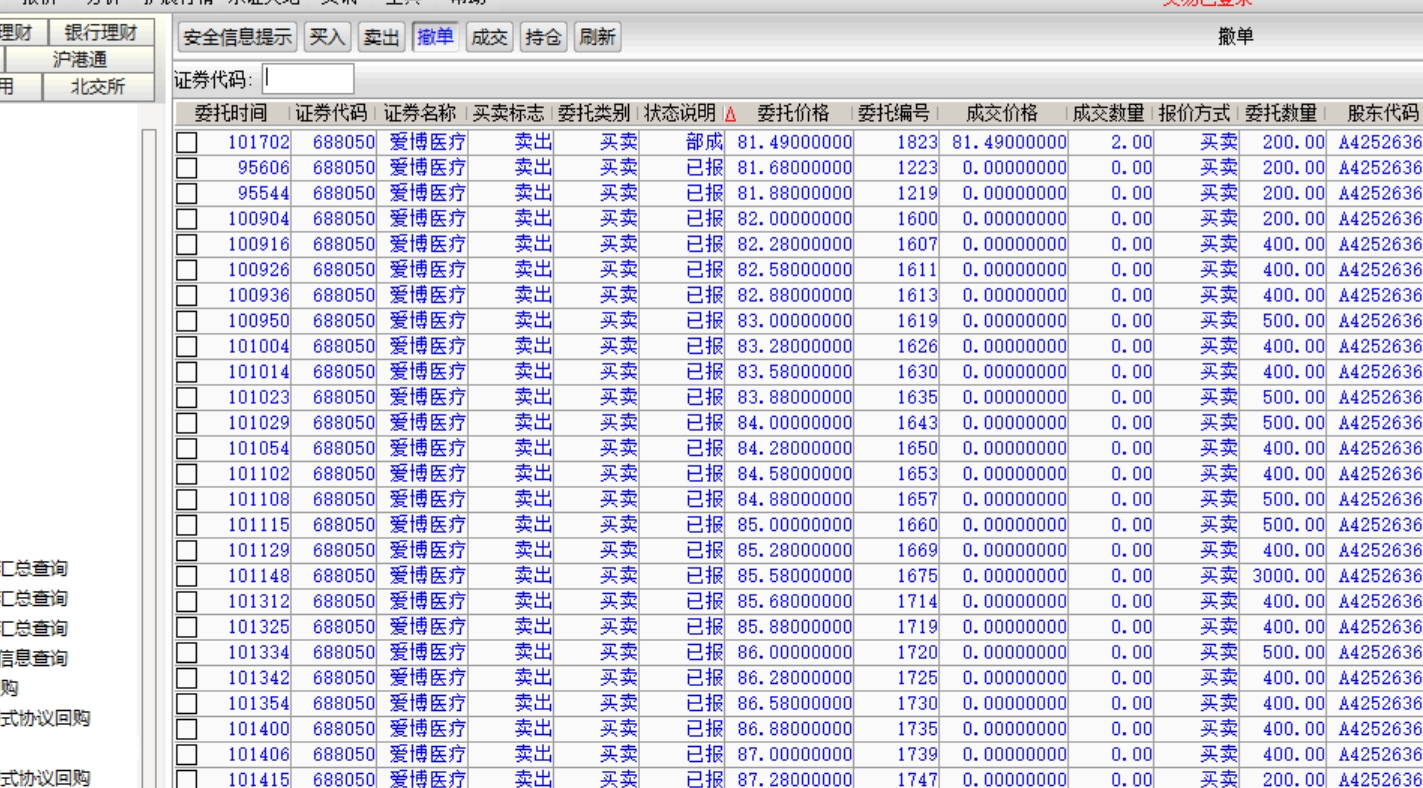Screen dimensions: 1423x788
Task: Click 成交数量 value 2.00
Action: 1131,142
